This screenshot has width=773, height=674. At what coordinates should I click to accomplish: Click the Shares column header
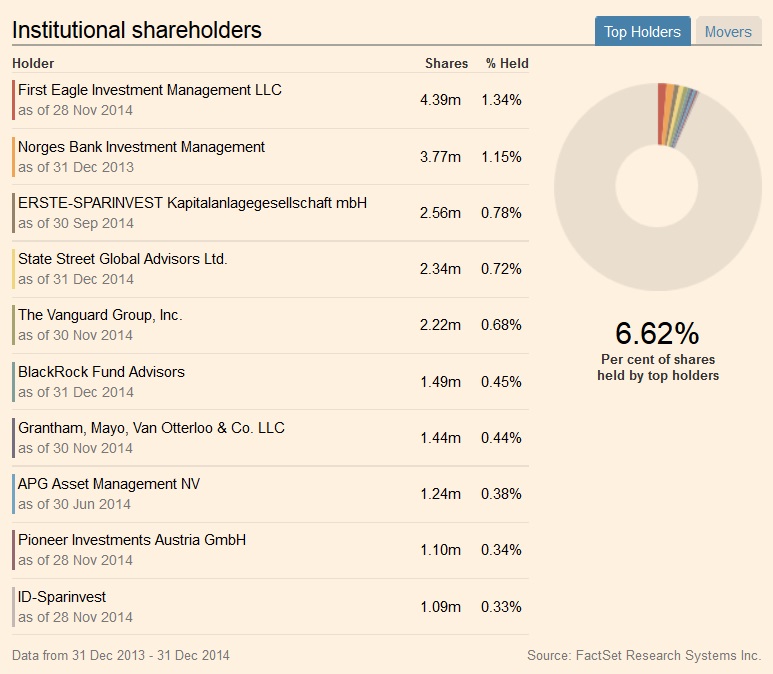click(x=446, y=63)
